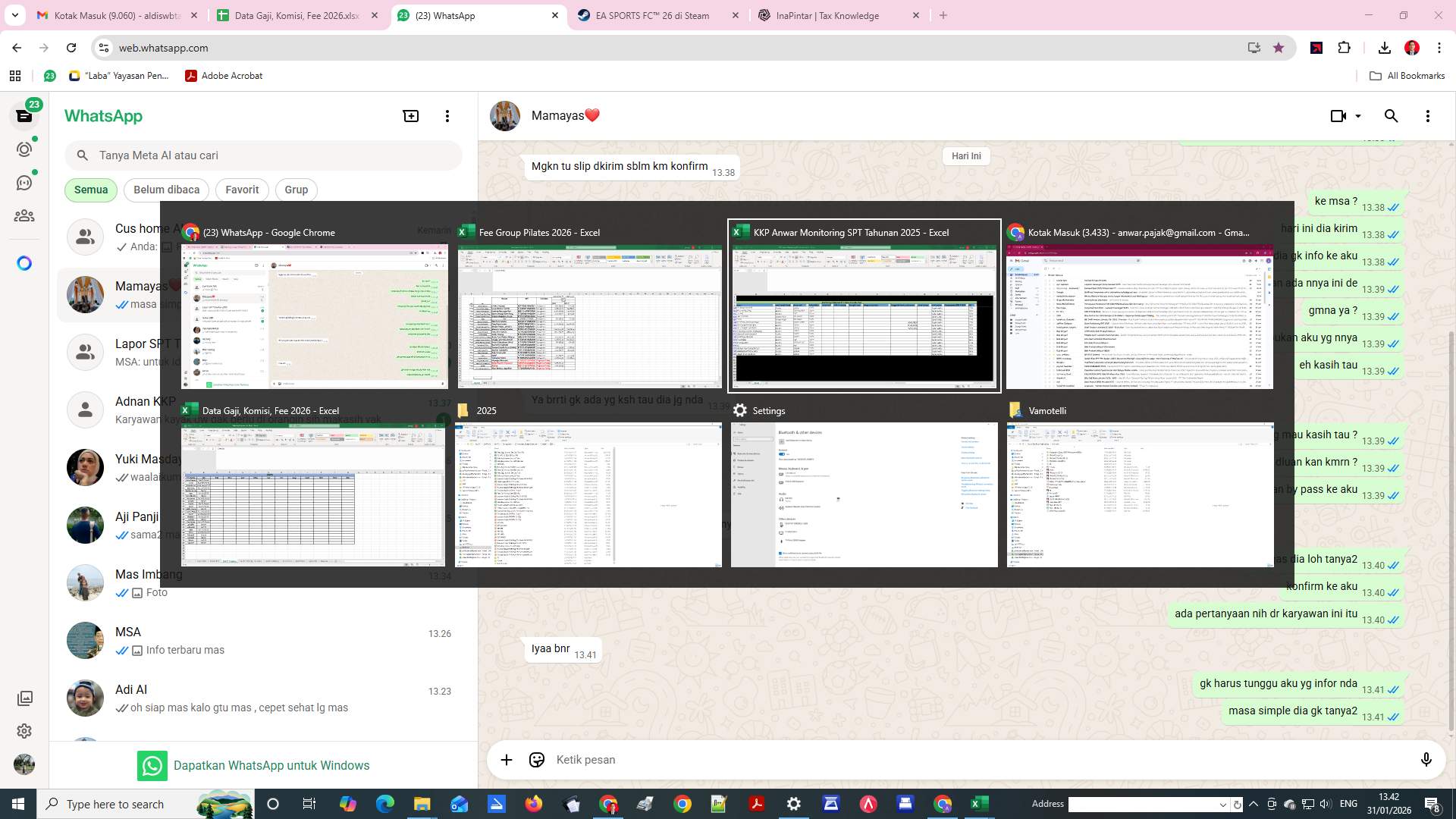Record a voice note with the microphone icon
The image size is (1456, 819).
click(1427, 759)
